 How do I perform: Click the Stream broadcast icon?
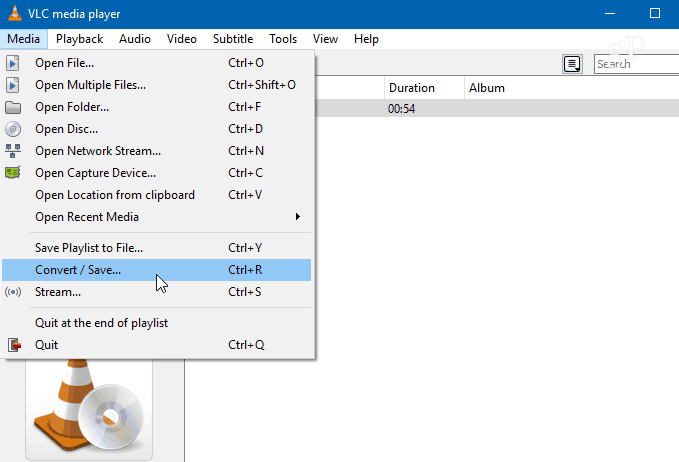click(13, 292)
